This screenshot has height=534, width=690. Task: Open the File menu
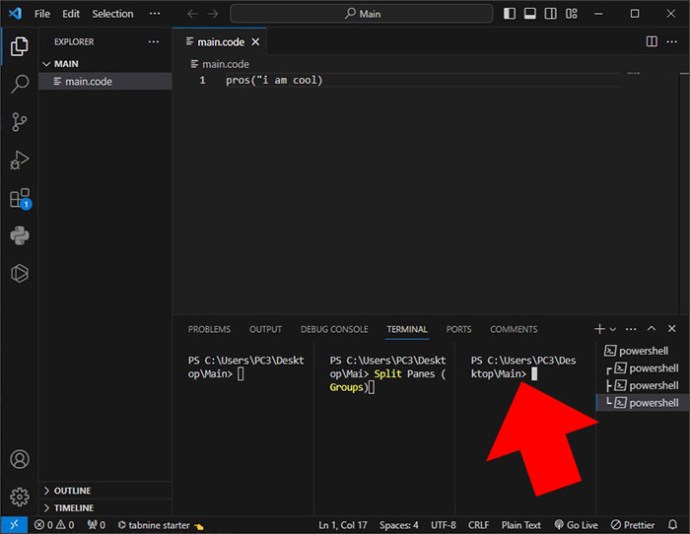click(42, 14)
